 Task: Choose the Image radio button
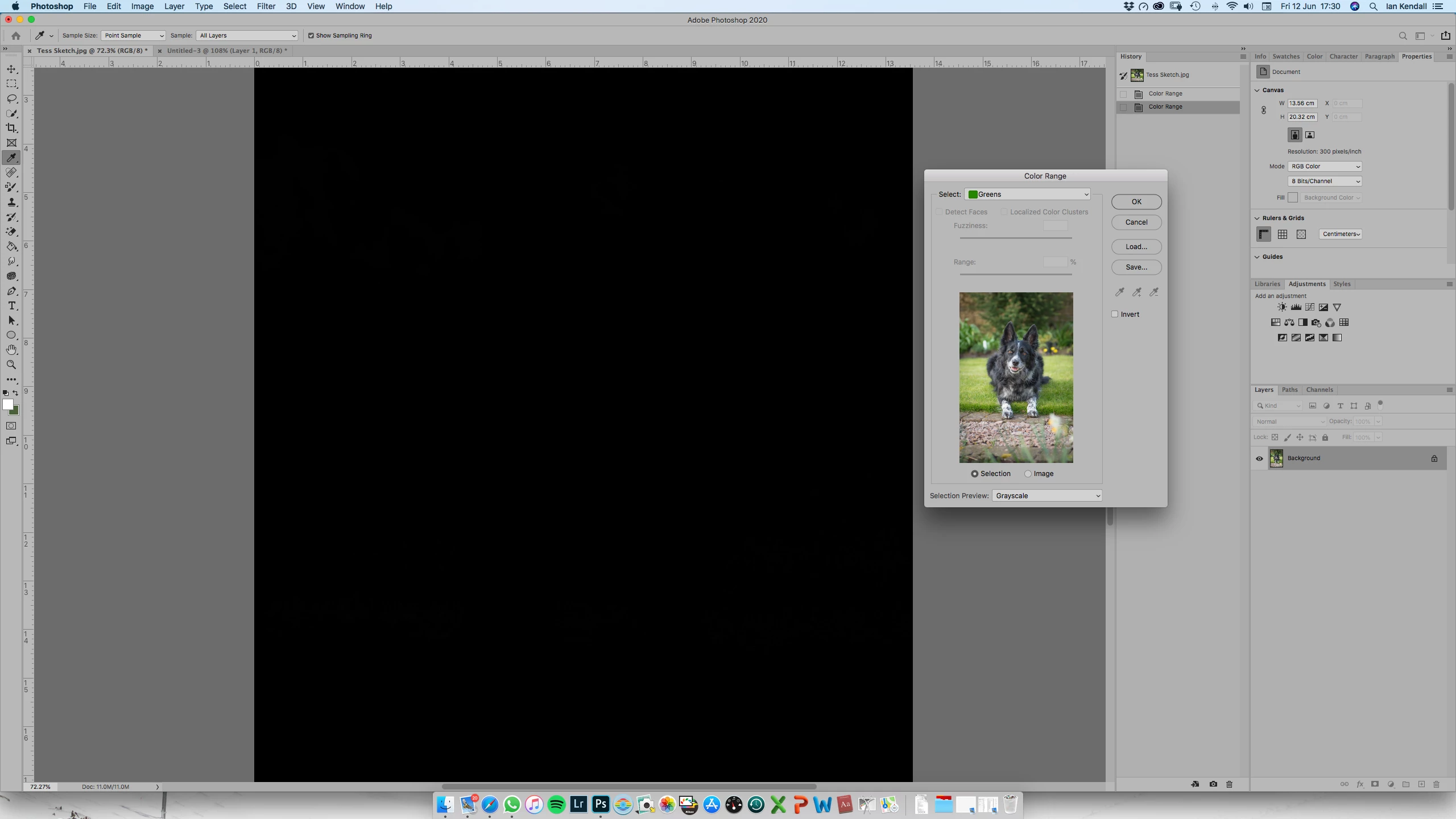(x=1028, y=474)
